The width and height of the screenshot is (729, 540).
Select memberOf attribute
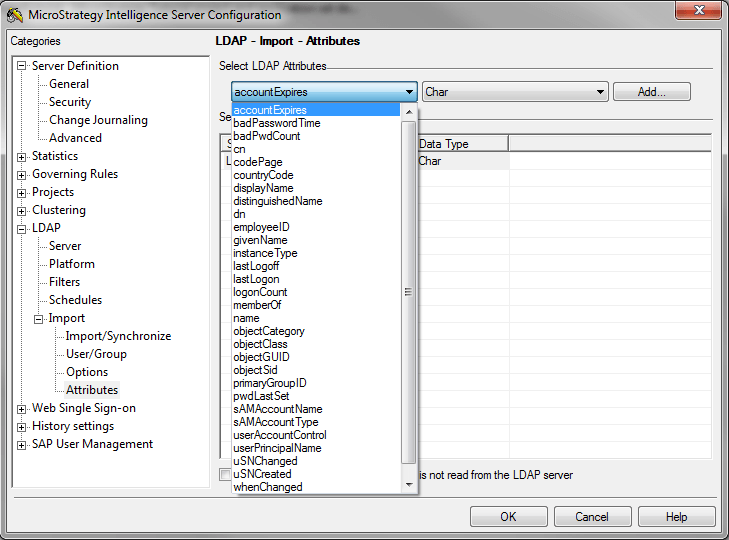point(316,305)
